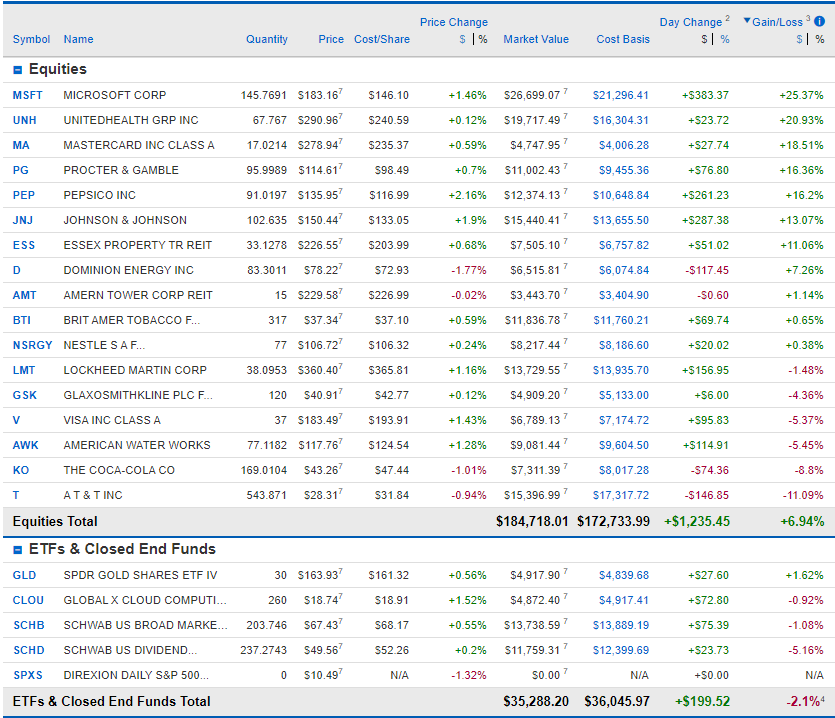Click Equities Total day change +$1,235.45
Image resolution: width=835 pixels, height=718 pixels.
[697, 521]
